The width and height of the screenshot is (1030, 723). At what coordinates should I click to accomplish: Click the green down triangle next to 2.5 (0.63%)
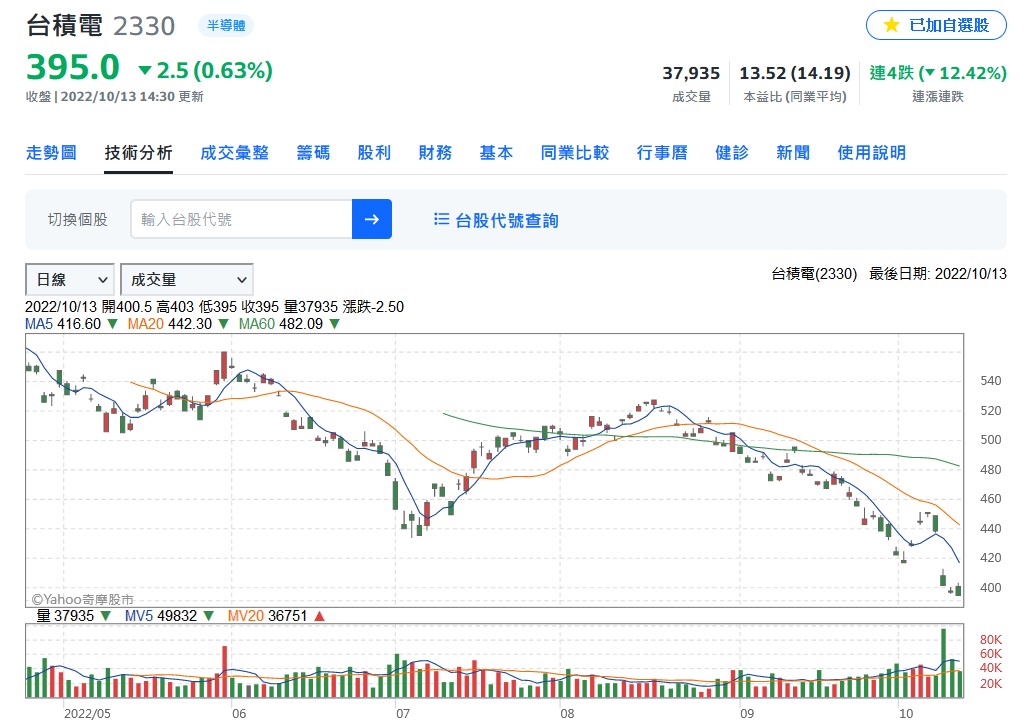pos(145,70)
